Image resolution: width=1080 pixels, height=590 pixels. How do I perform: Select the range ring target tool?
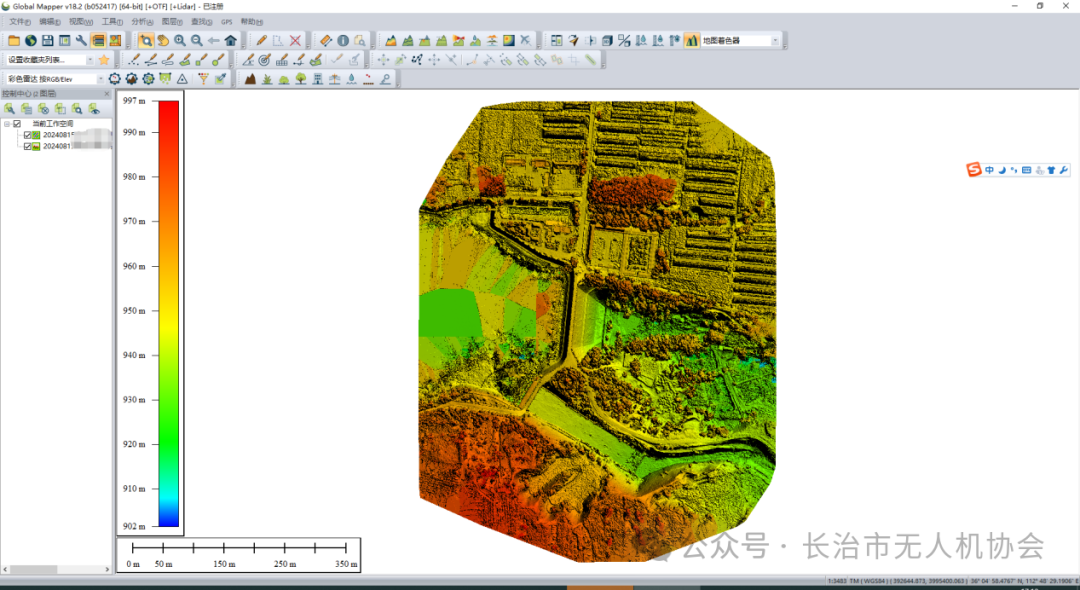[264, 60]
